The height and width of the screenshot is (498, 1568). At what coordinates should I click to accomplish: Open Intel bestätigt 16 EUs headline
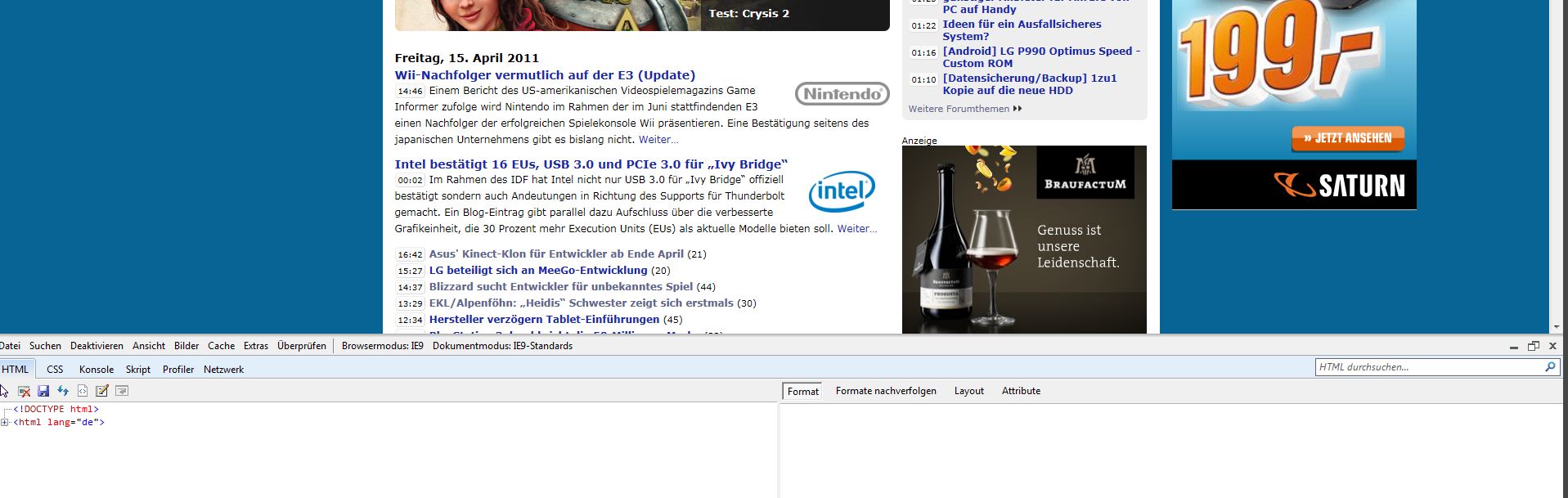pos(591,164)
